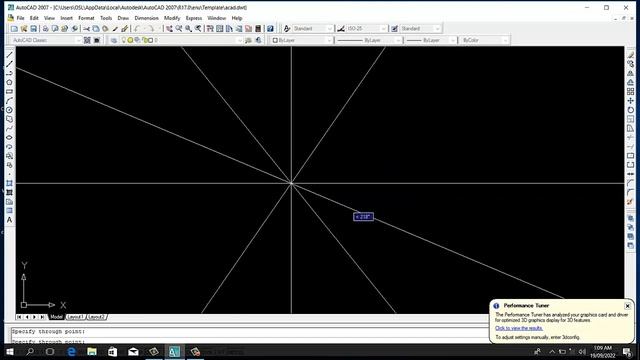Image resolution: width=640 pixels, height=360 pixels.
Task: Switch to the Layout2 tab
Action: tap(97, 317)
